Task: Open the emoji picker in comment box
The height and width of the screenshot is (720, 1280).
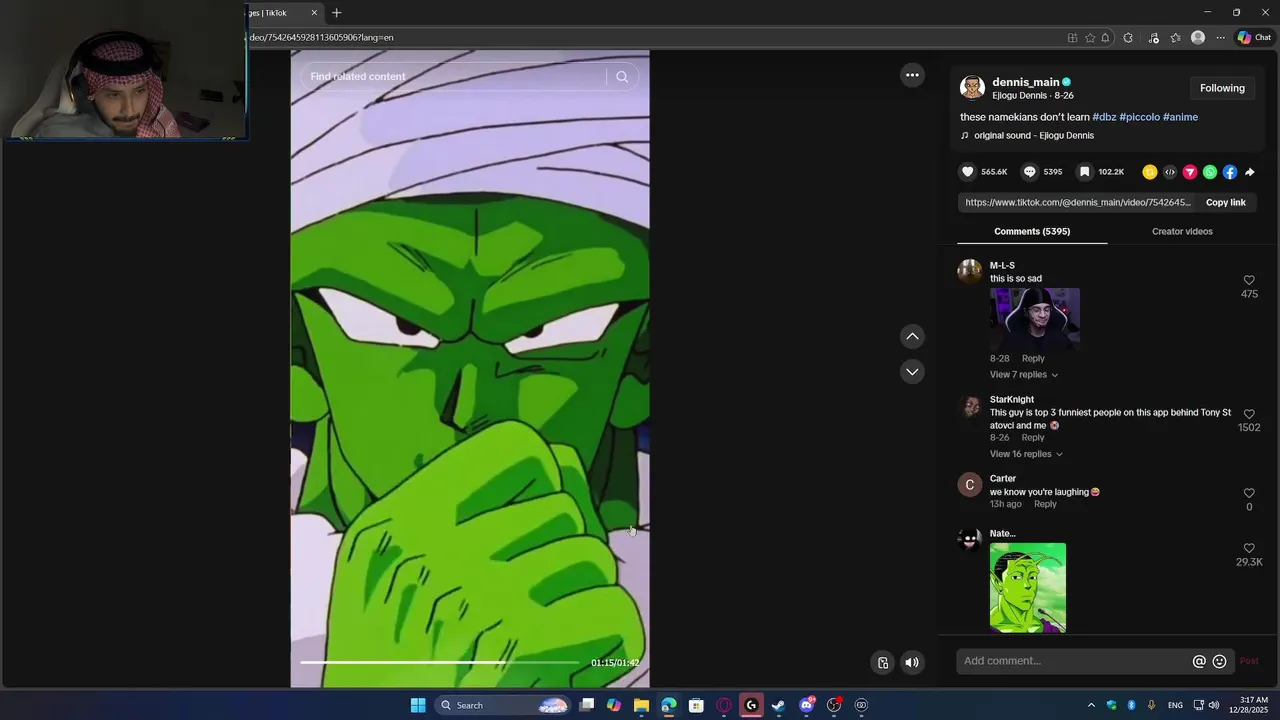Action: coord(1219,661)
